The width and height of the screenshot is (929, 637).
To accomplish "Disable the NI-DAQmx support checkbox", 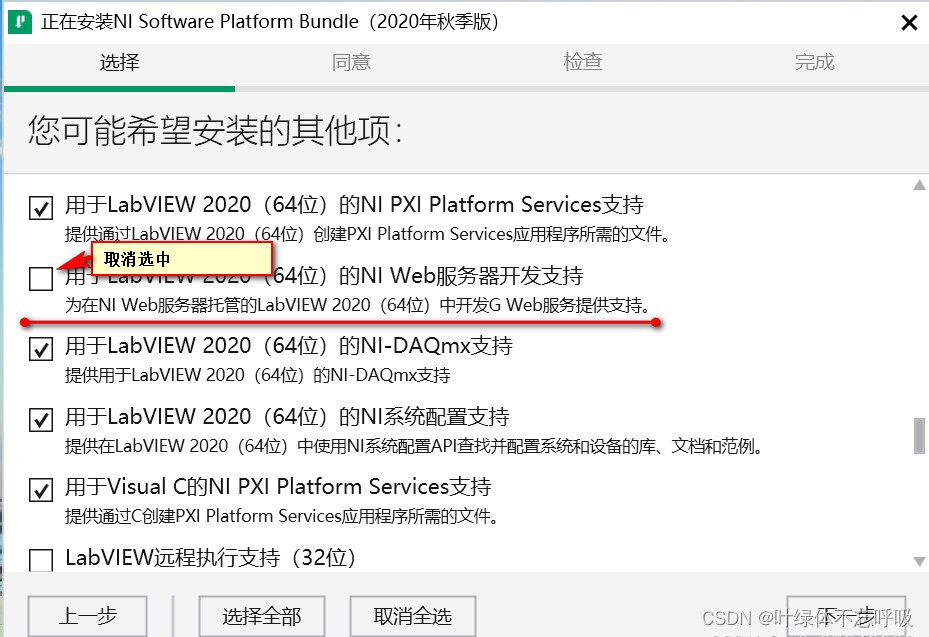I will pyautogui.click(x=40, y=349).
